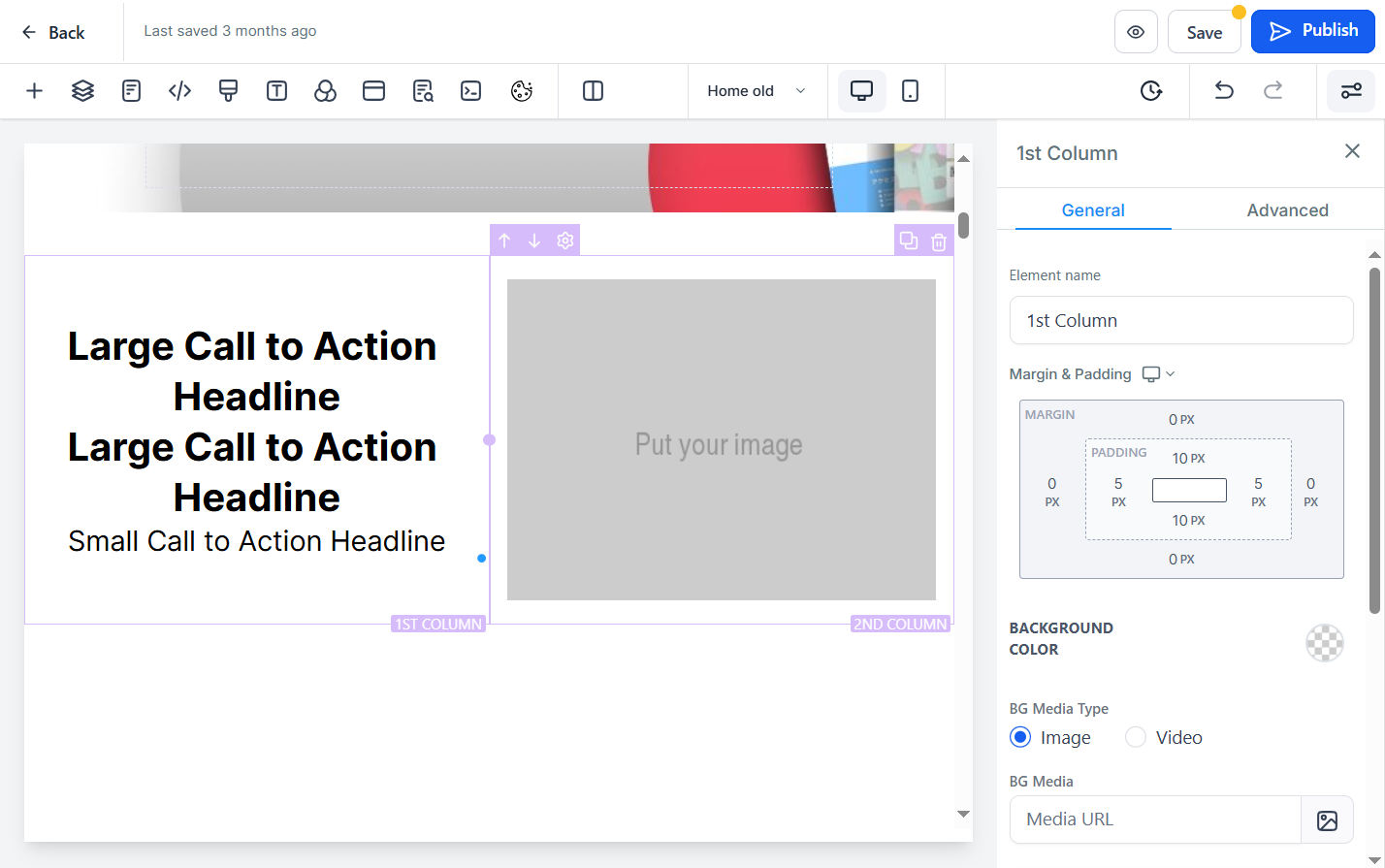
Task: Open the typography T icon
Action: coord(277,91)
